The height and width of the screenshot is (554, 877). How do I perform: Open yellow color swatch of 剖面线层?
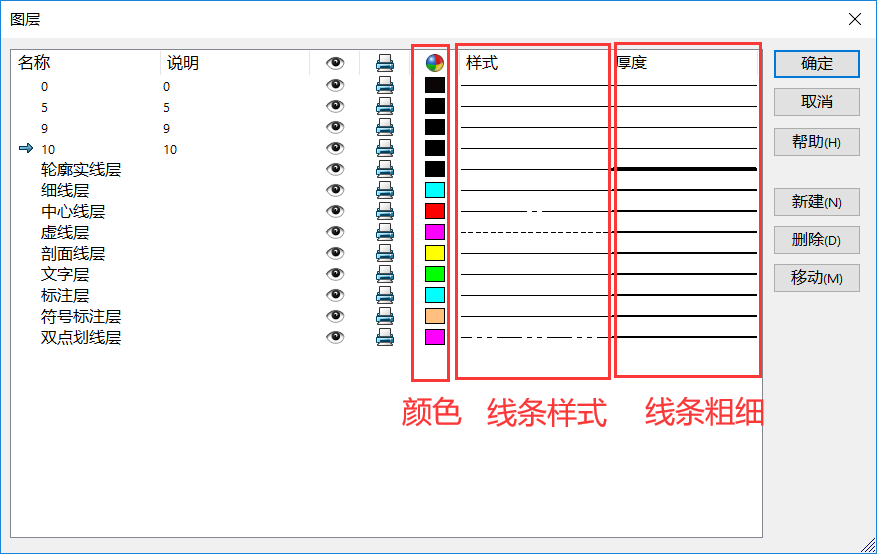[435, 253]
